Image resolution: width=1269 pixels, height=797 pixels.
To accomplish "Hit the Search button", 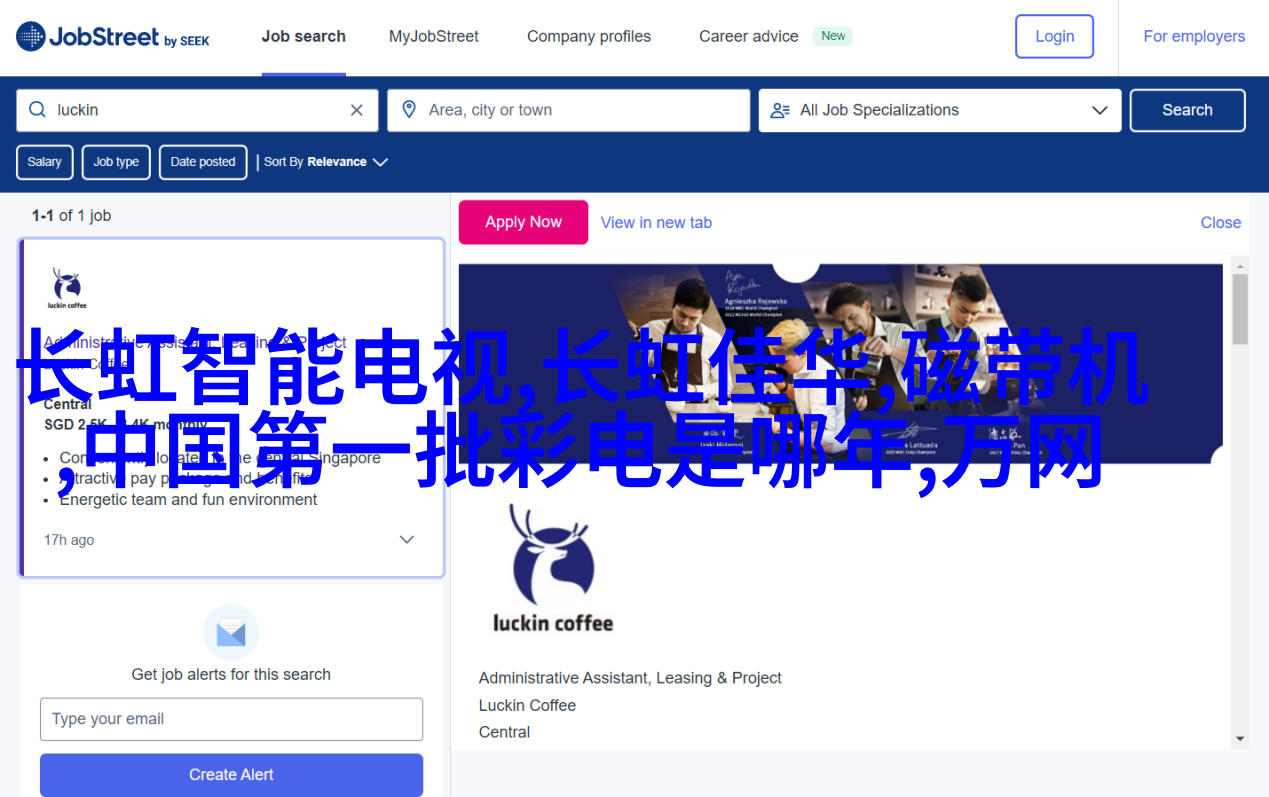I will 1187,110.
